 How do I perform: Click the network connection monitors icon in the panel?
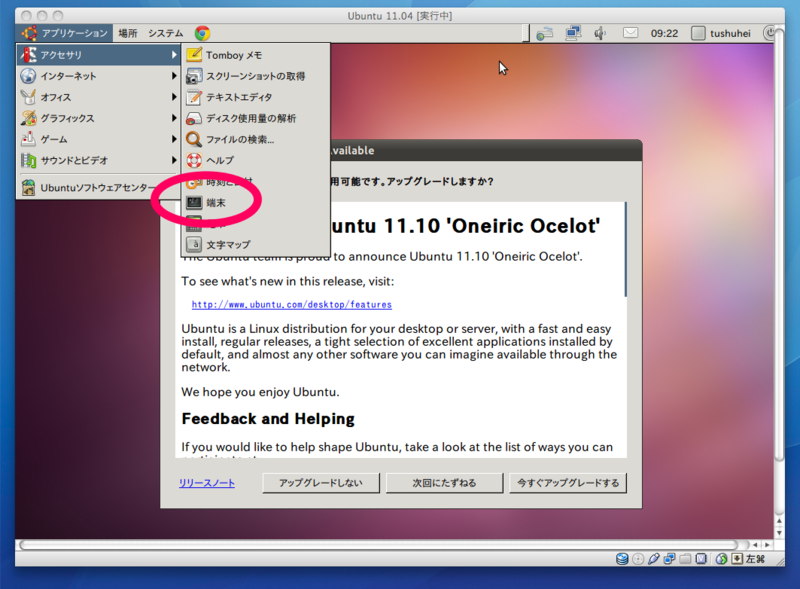coord(573,34)
